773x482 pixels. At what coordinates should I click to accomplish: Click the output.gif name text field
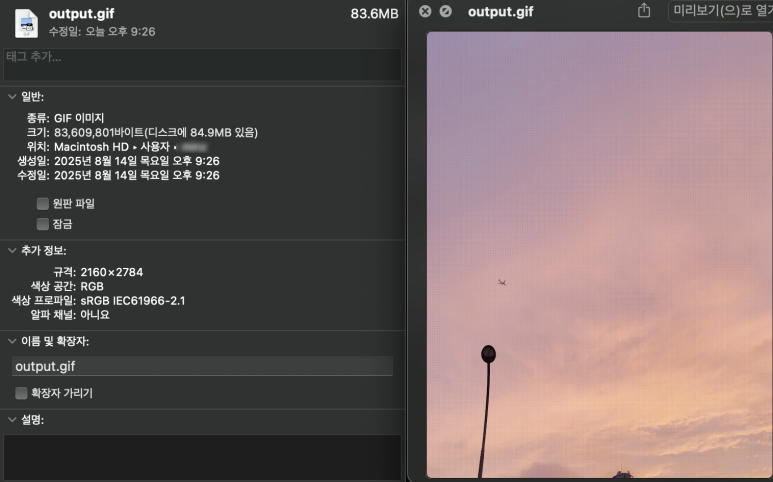(x=202, y=366)
